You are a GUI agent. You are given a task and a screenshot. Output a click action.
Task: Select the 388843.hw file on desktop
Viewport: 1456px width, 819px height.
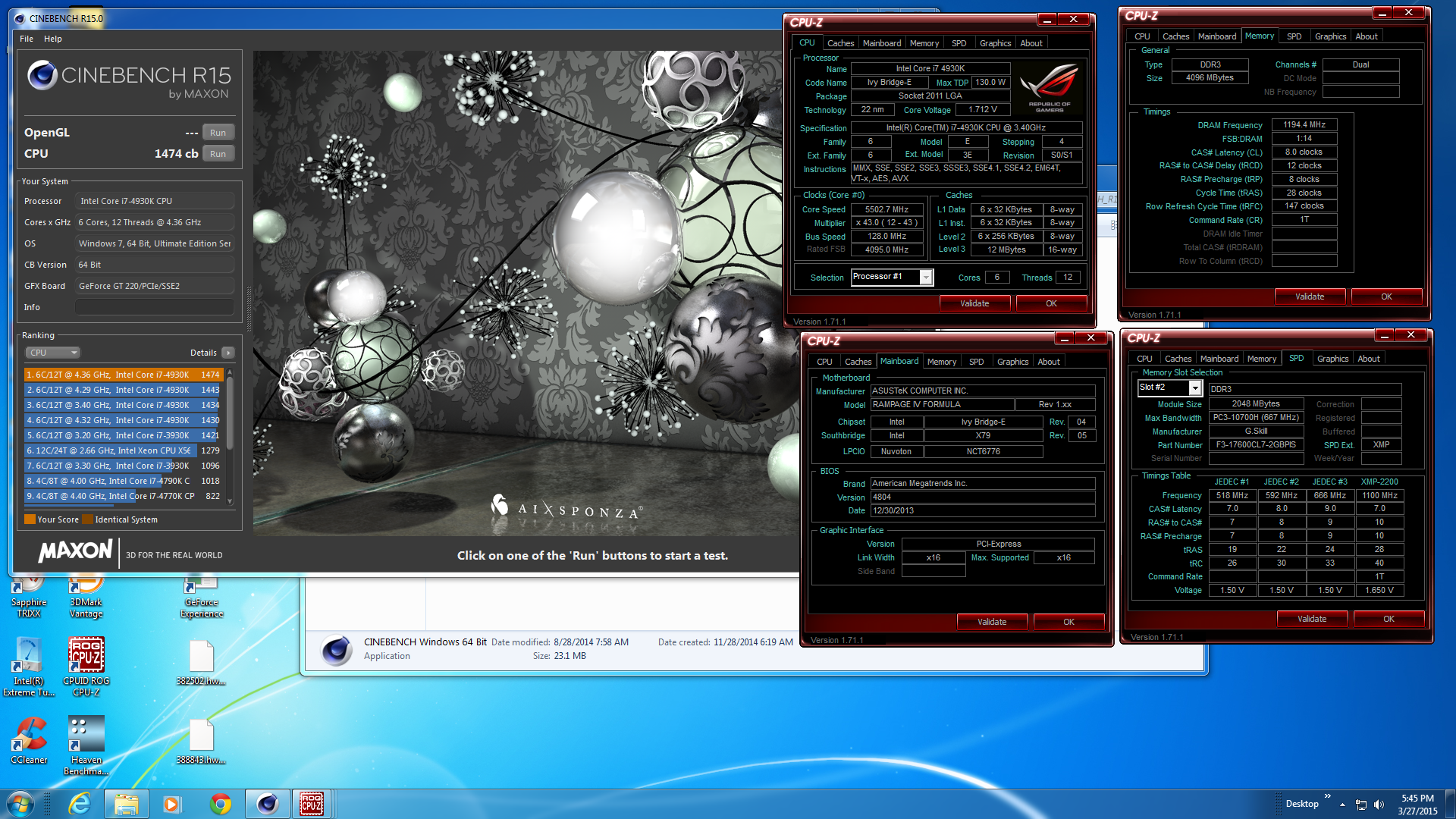tap(202, 742)
